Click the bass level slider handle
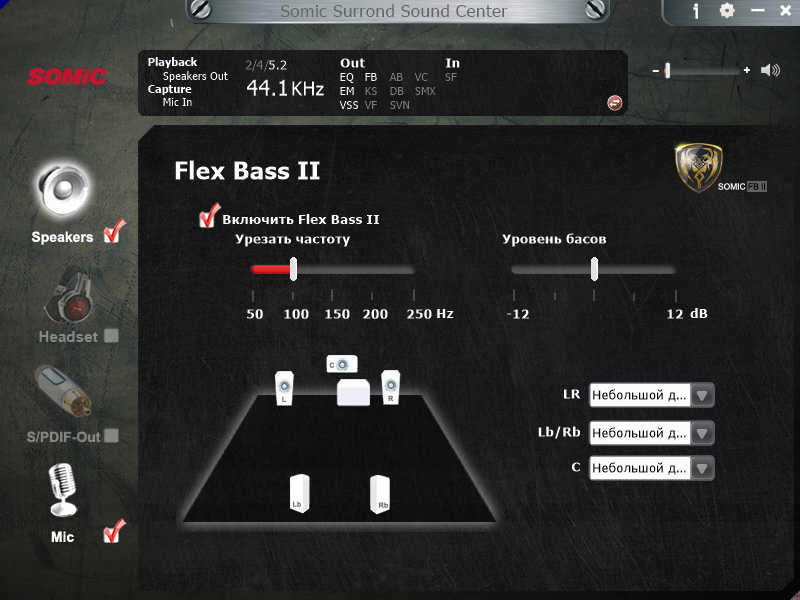This screenshot has height=600, width=800. click(594, 269)
